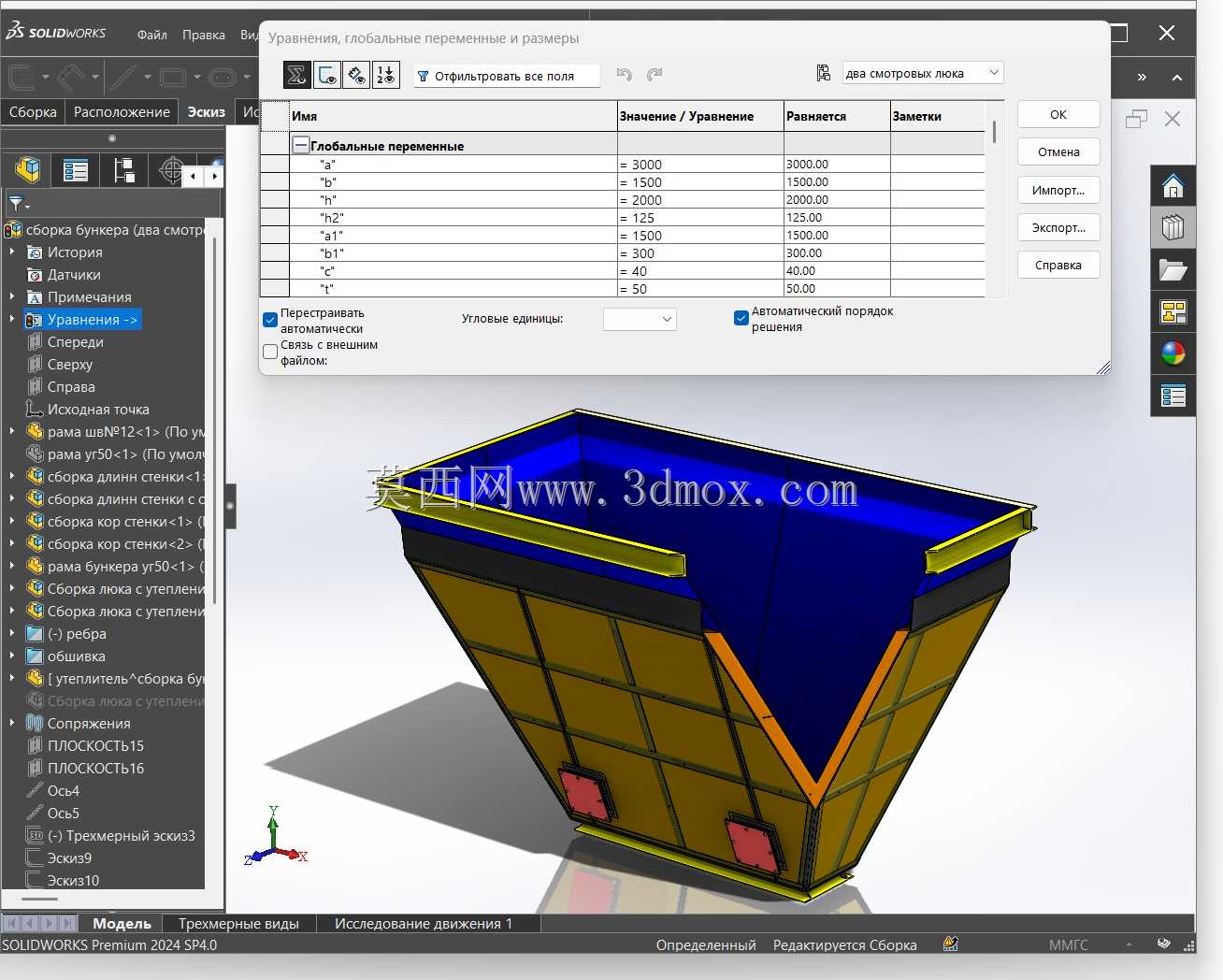The height and width of the screenshot is (980, 1223).
Task: Open SOLIDWORKS Resources home in task pane
Action: (x=1173, y=186)
